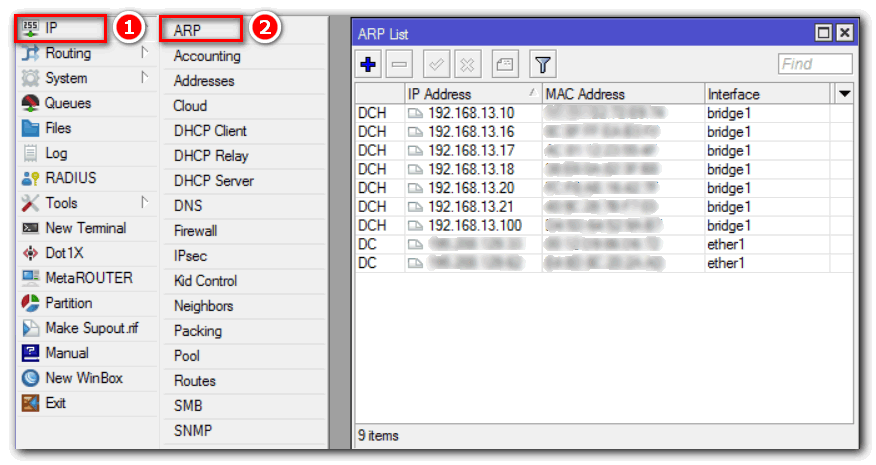Image resolution: width=876 pixels, height=465 pixels.
Task: Click the IP menu icon
Action: click(30, 28)
